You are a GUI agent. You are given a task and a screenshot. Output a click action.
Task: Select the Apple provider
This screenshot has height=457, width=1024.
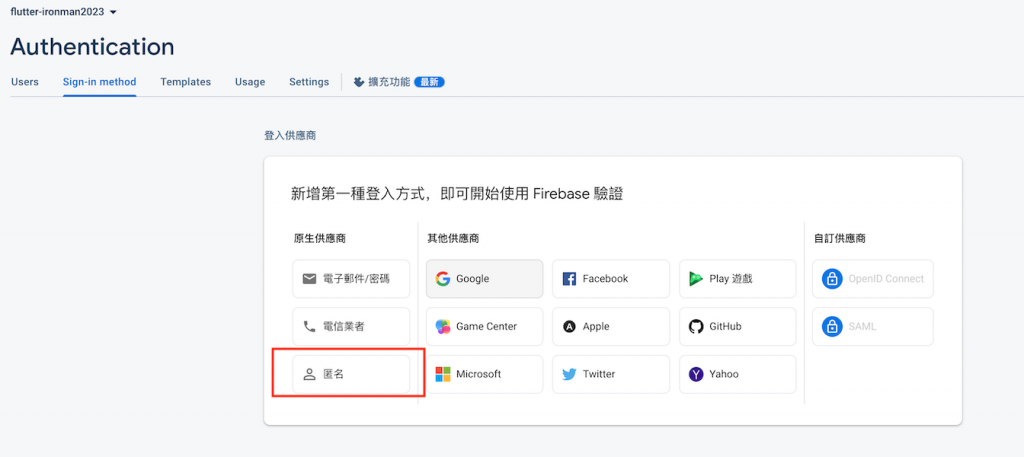tap(611, 326)
